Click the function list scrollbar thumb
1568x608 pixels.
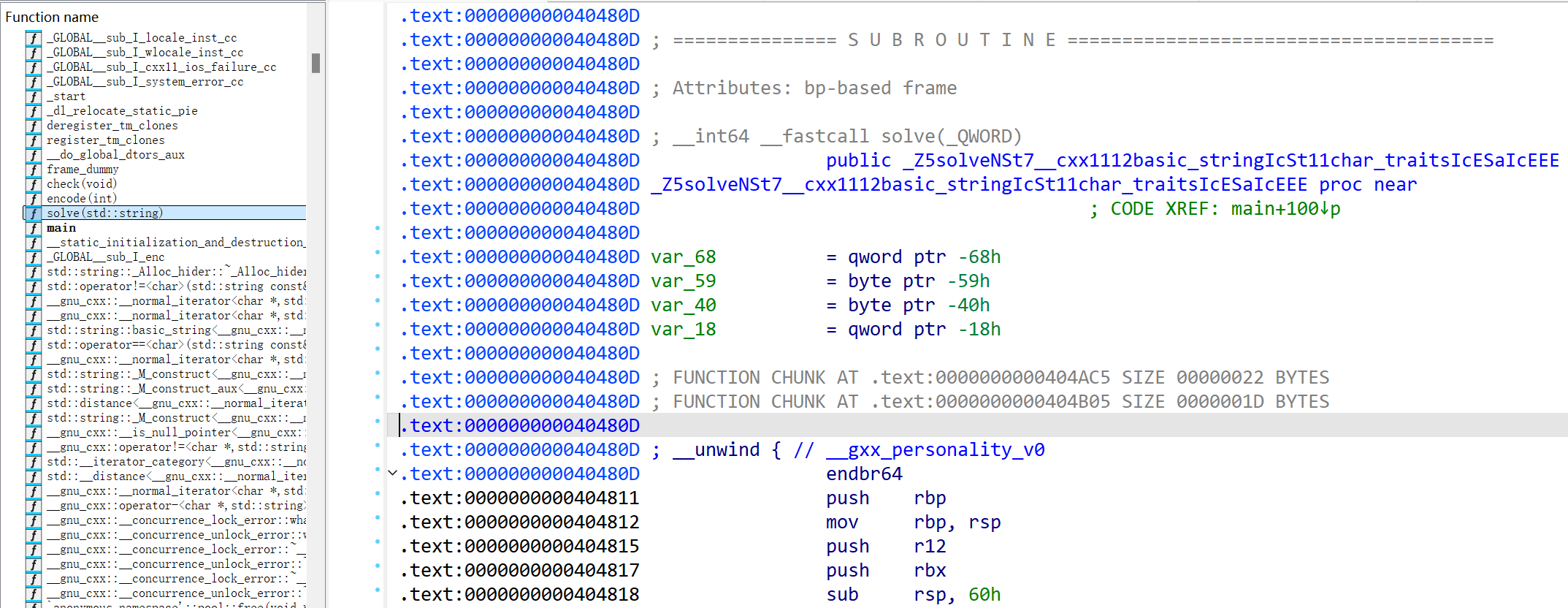[x=315, y=64]
